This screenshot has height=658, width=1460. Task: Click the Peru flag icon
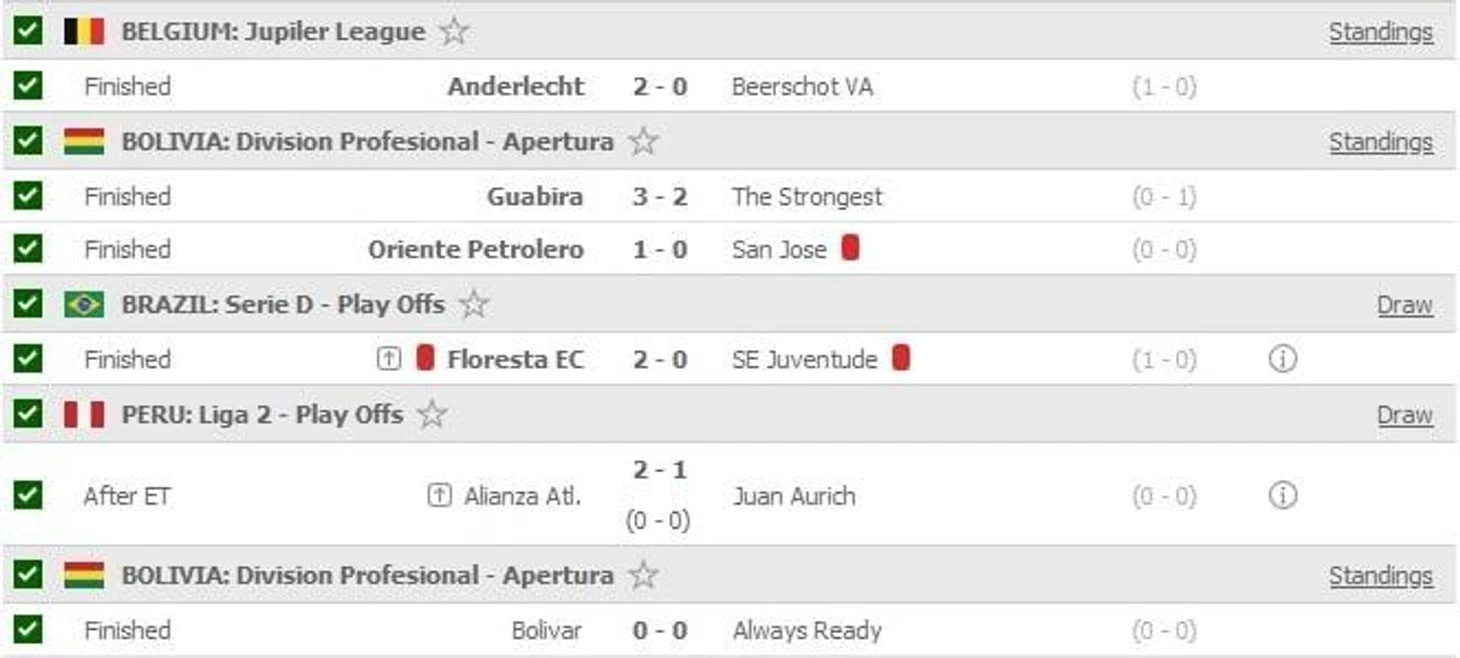point(84,414)
